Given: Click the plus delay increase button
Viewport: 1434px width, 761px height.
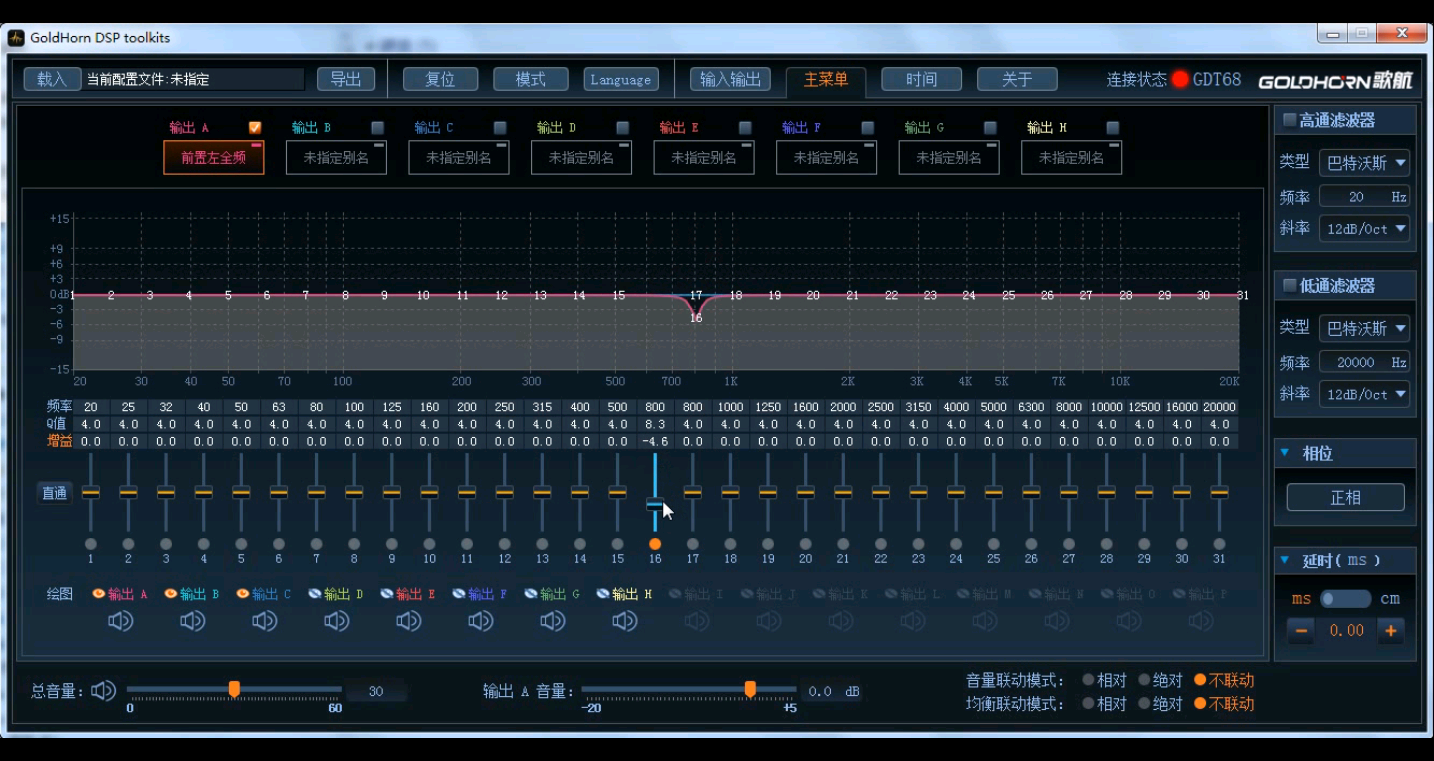Looking at the screenshot, I should [1391, 630].
